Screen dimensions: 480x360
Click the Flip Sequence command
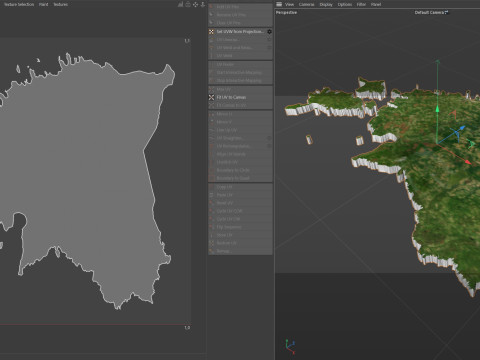click(x=240, y=227)
